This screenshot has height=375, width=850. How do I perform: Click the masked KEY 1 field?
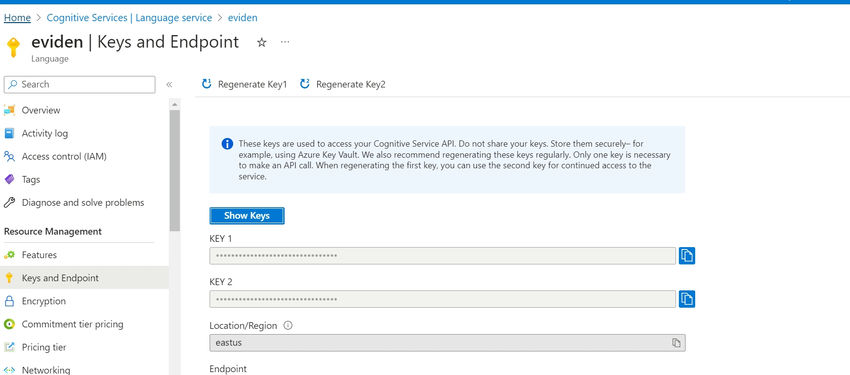click(442, 255)
